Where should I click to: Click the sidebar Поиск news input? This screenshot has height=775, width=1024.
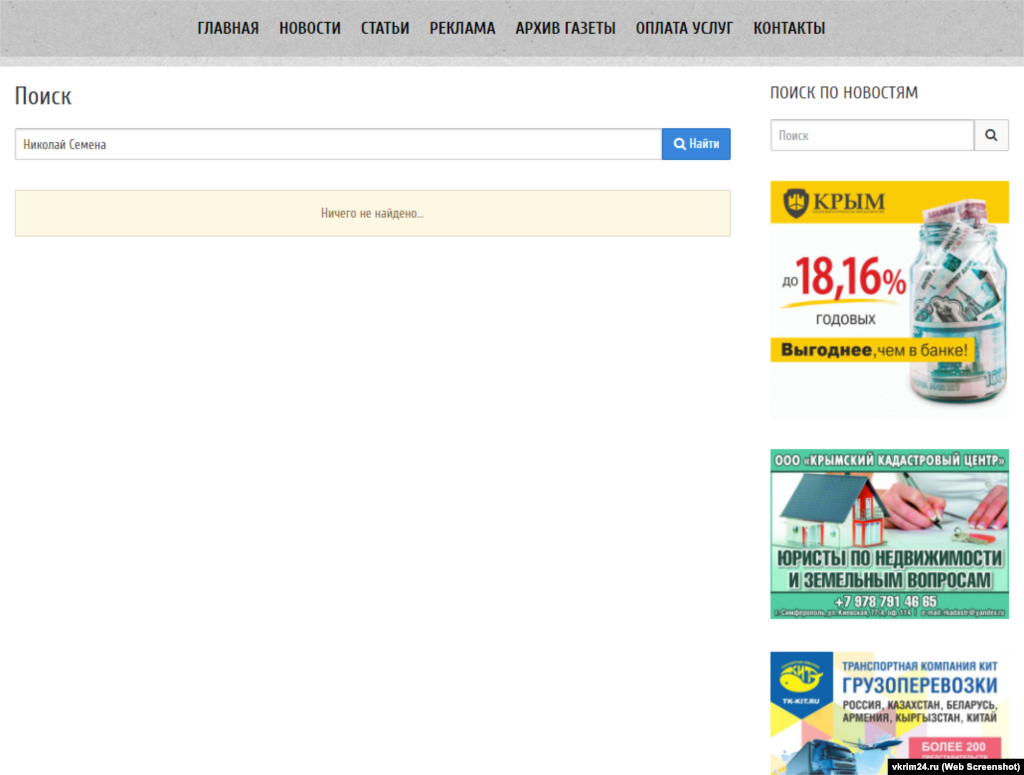871,135
